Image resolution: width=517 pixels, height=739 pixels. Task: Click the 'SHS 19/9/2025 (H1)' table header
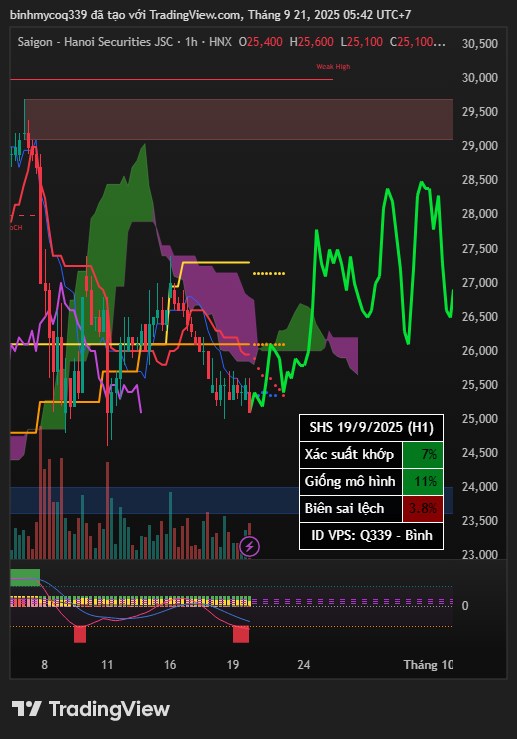click(x=371, y=427)
